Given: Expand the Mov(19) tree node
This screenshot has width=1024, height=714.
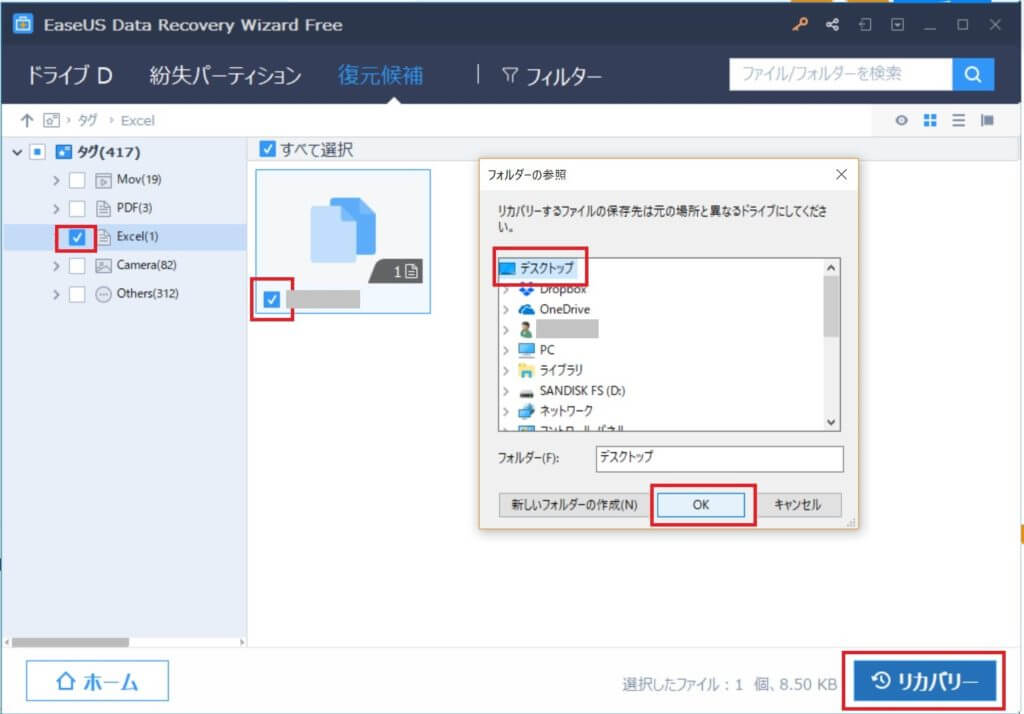Looking at the screenshot, I should [56, 180].
